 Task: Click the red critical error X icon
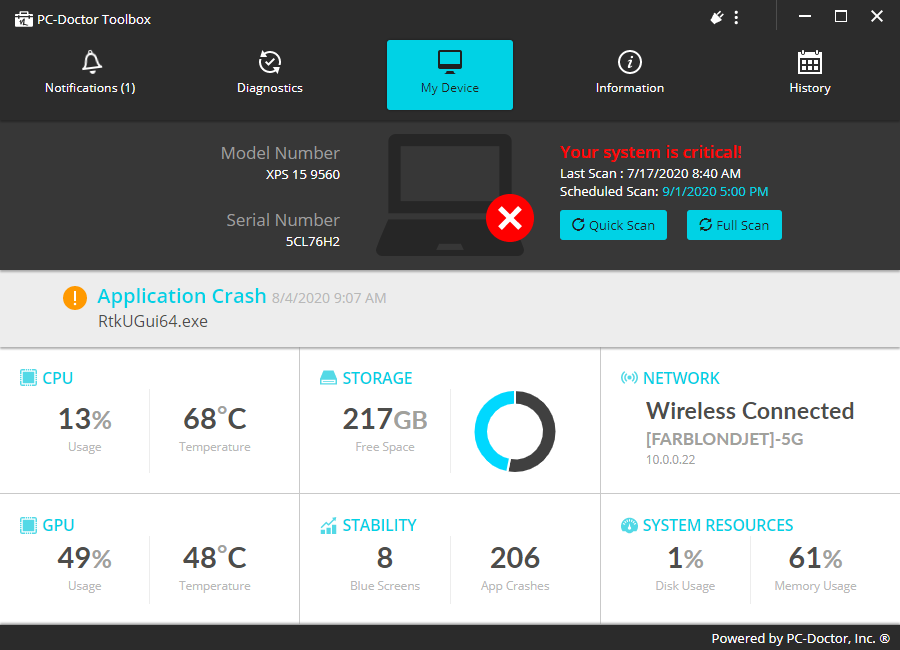tap(510, 219)
